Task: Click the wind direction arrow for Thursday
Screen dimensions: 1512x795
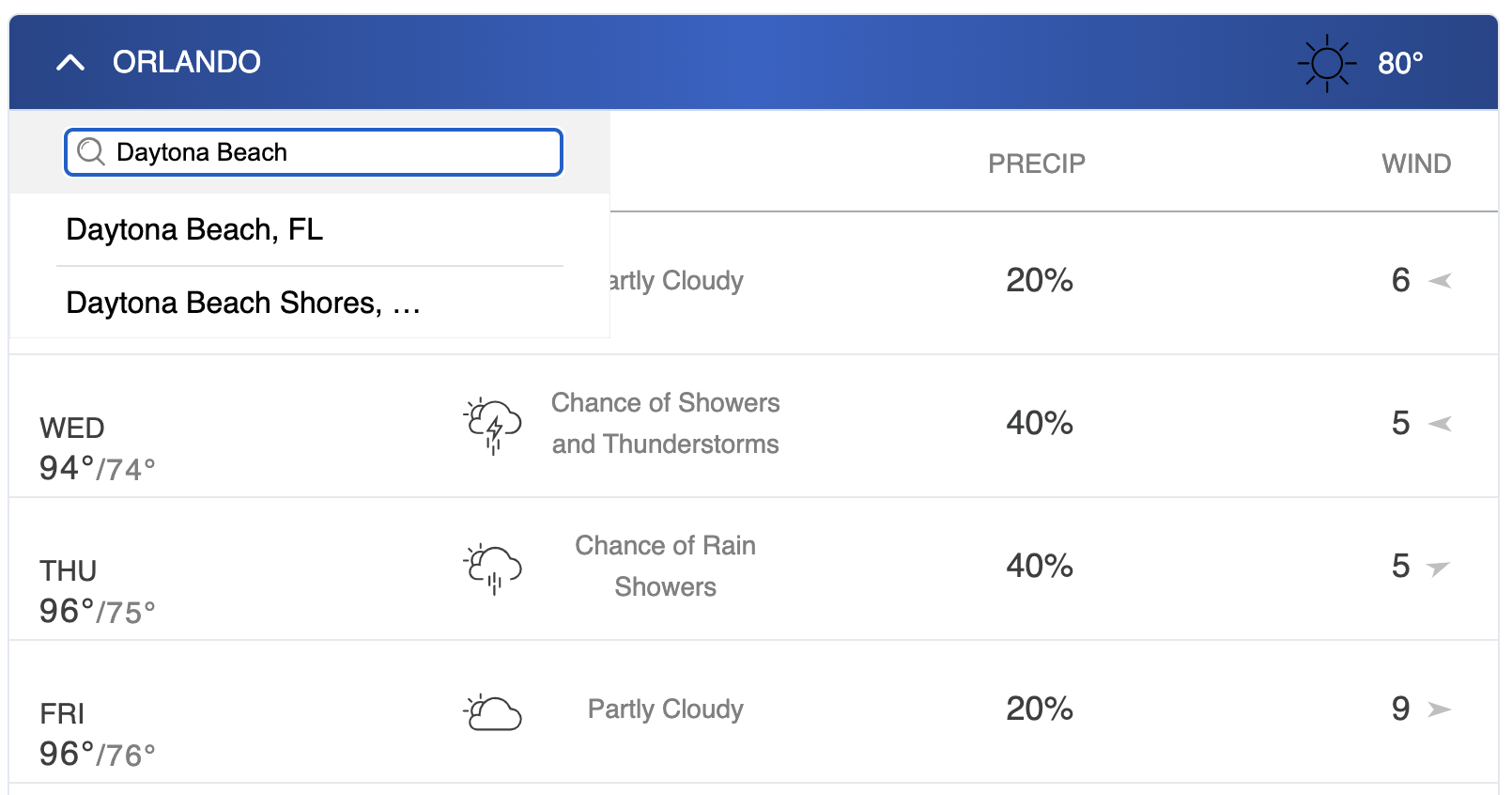Action: 1438,568
